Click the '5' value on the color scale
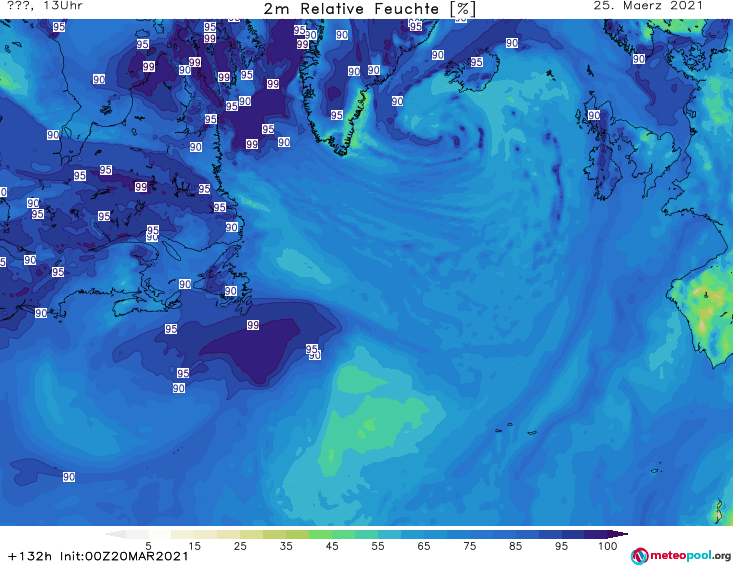733x566 pixels. [x=148, y=546]
